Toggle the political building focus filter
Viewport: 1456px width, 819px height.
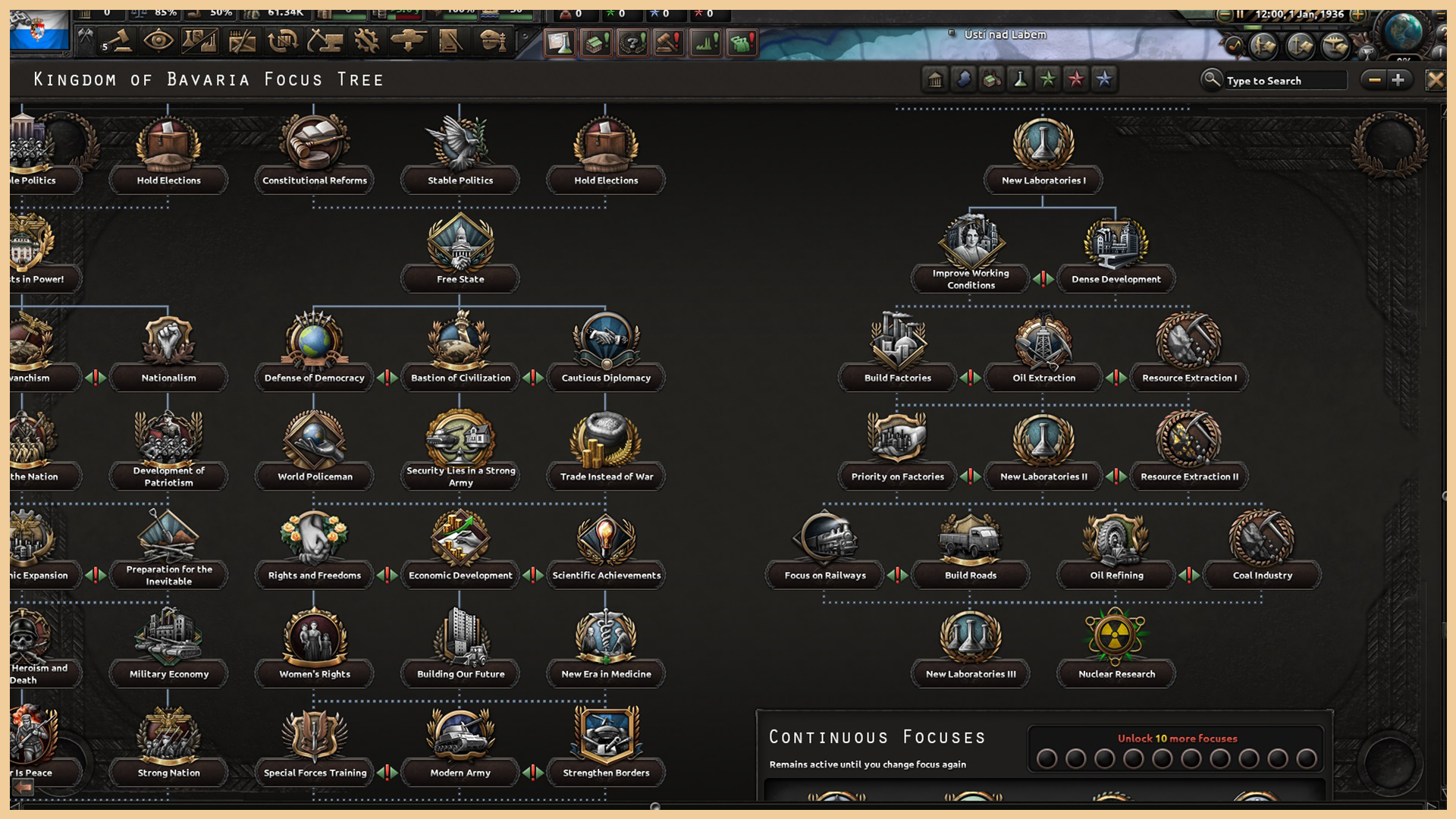coord(935,79)
